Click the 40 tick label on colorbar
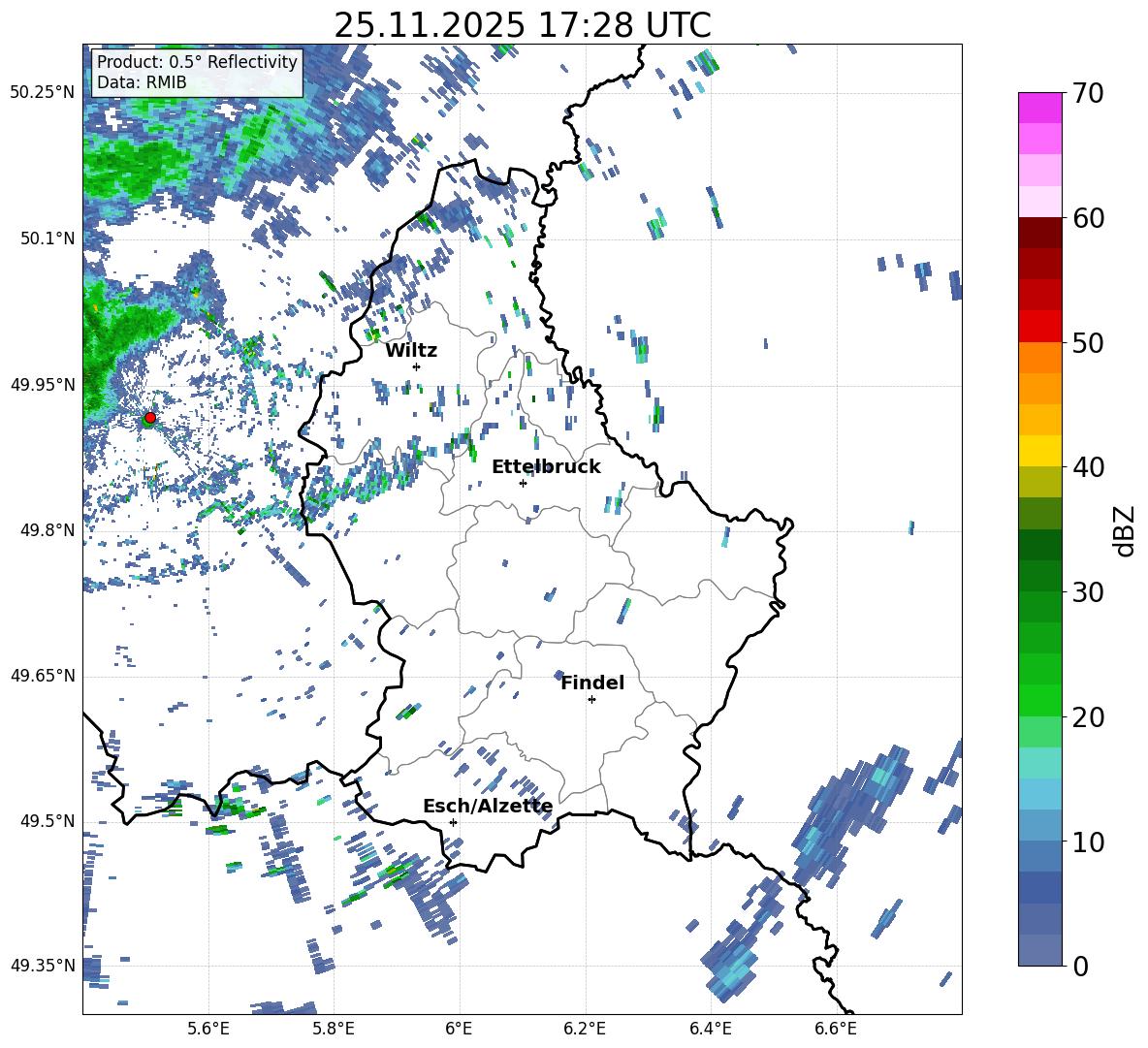Image resolution: width=1148 pixels, height=1048 pixels. point(1088,467)
